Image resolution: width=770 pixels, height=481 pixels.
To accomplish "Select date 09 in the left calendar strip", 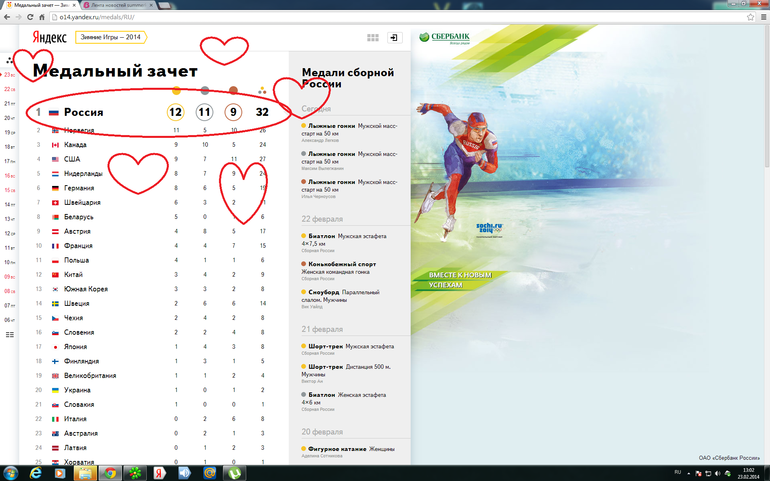I will click(9, 277).
